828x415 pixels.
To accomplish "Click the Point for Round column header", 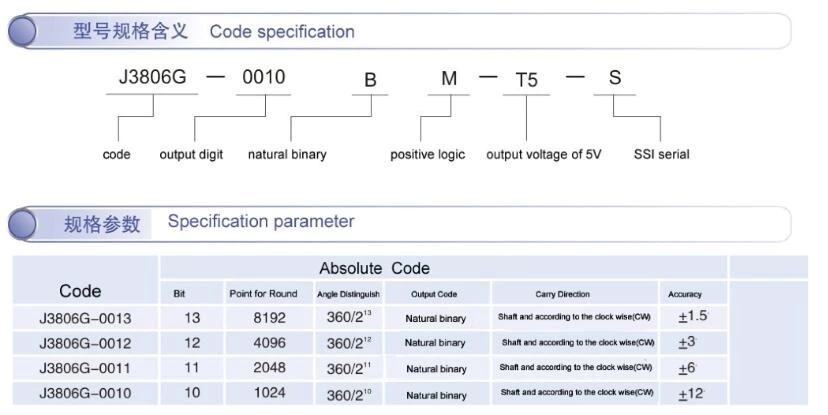I will click(x=264, y=294).
